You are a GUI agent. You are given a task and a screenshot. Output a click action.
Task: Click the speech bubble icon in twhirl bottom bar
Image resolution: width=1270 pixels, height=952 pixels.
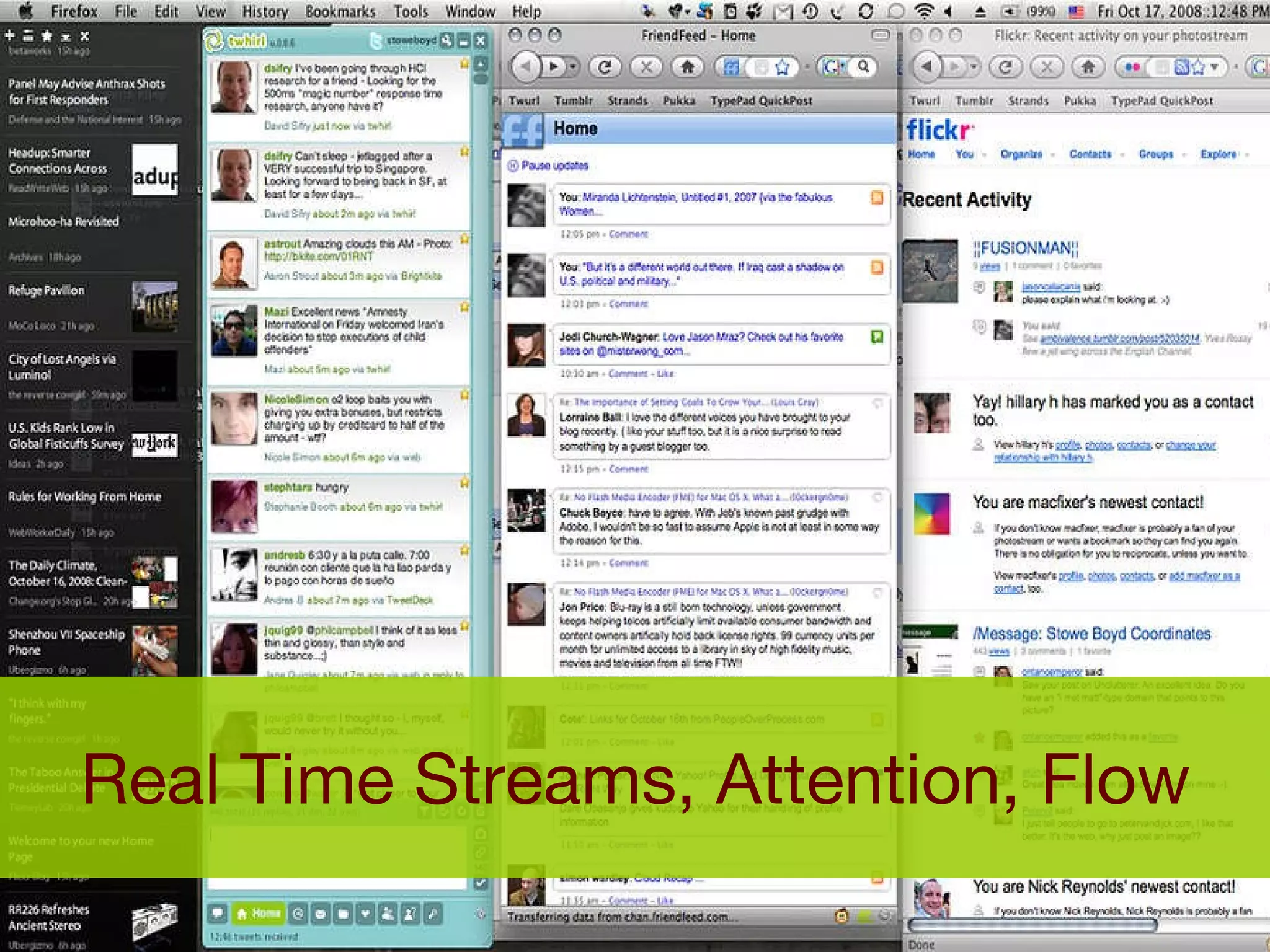218,913
